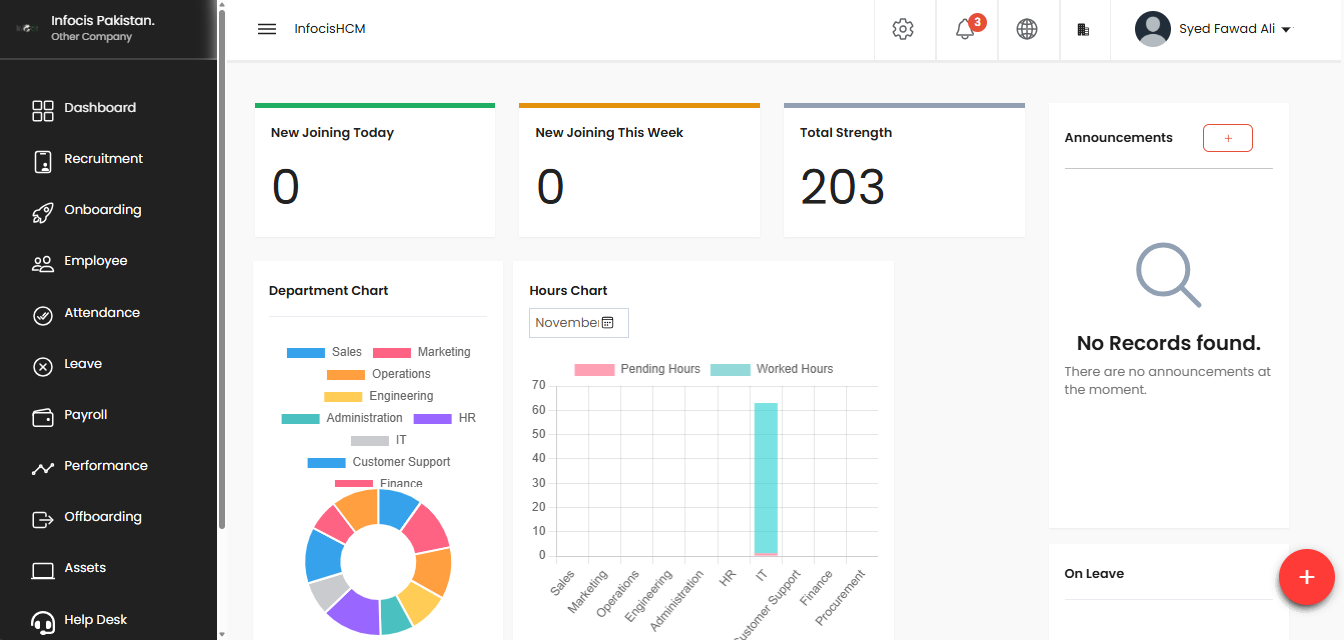
Task: Click the company building icon
Action: [1083, 30]
